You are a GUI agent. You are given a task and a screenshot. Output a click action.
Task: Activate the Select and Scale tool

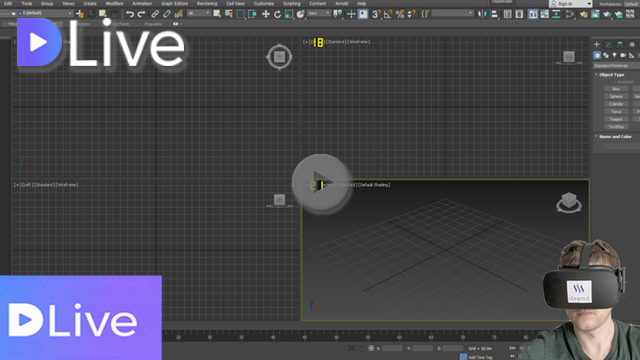[x=289, y=14]
